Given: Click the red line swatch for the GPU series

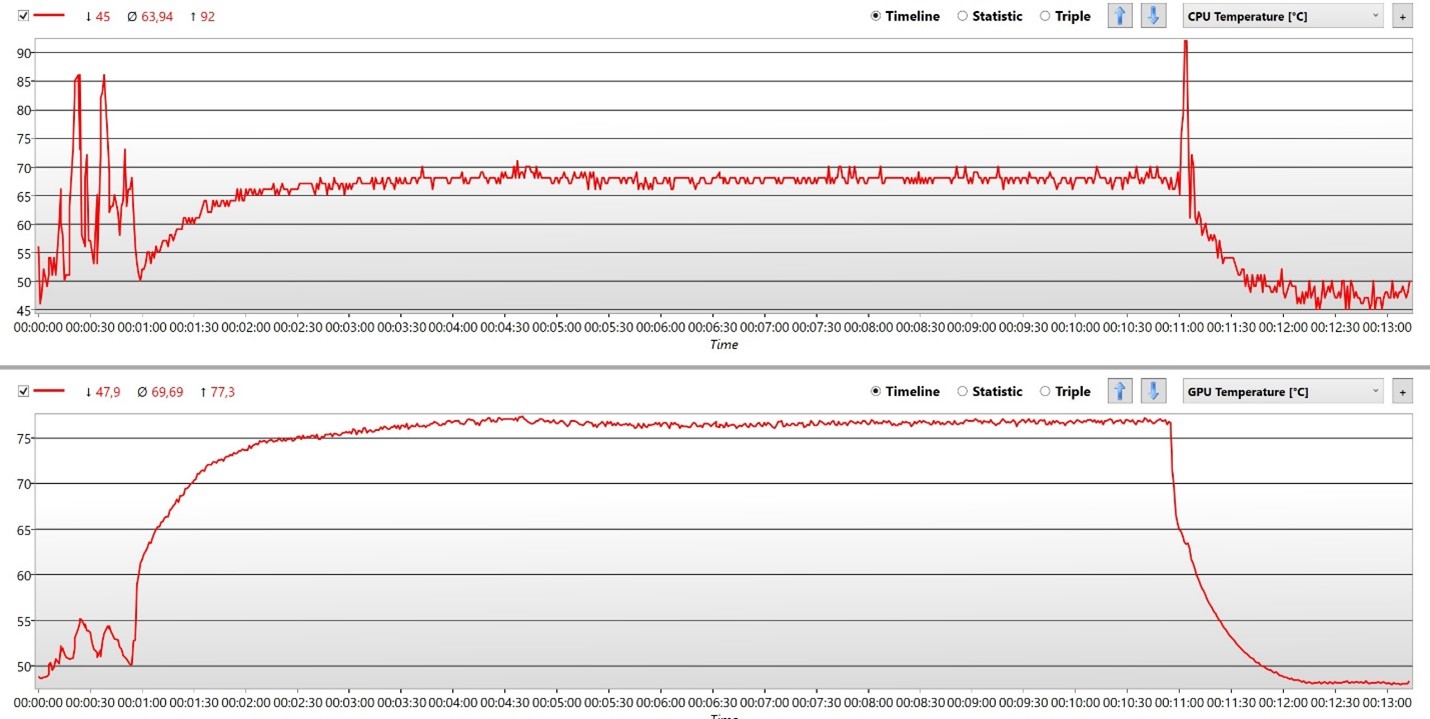Looking at the screenshot, I should tap(50, 391).
